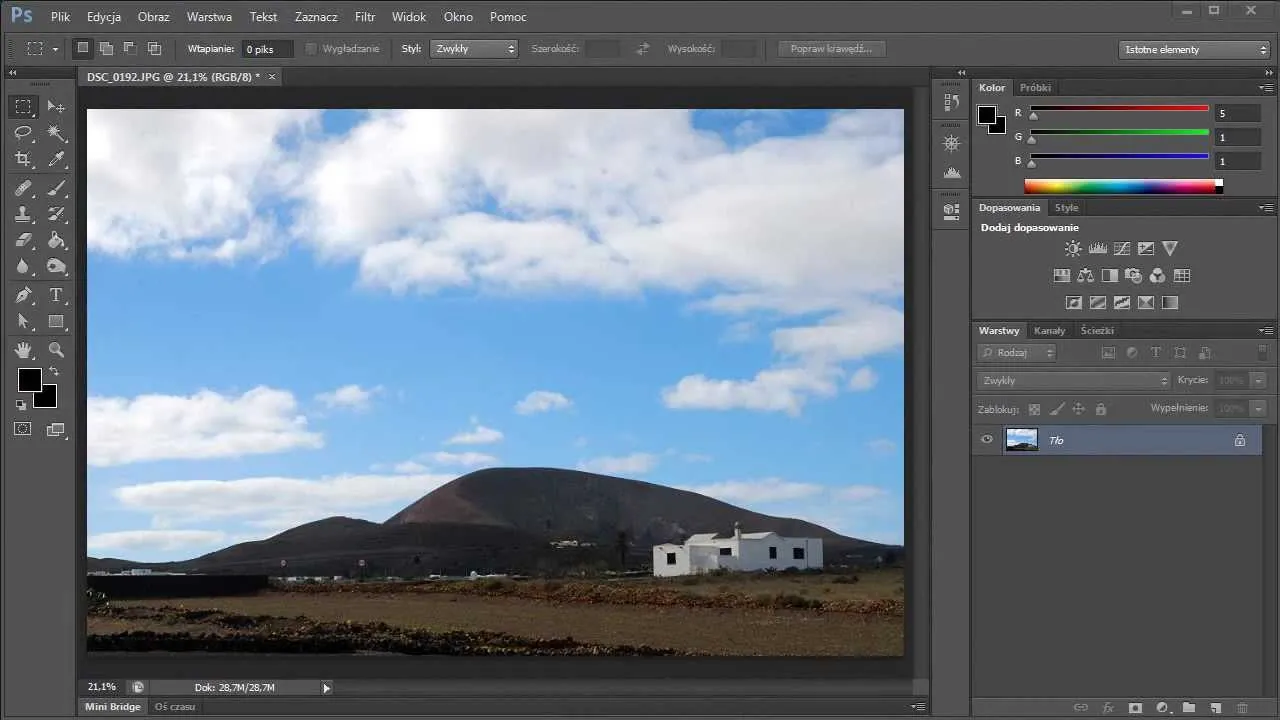Activate the Crop tool
Screen dimensions: 1280x720
coord(22,158)
